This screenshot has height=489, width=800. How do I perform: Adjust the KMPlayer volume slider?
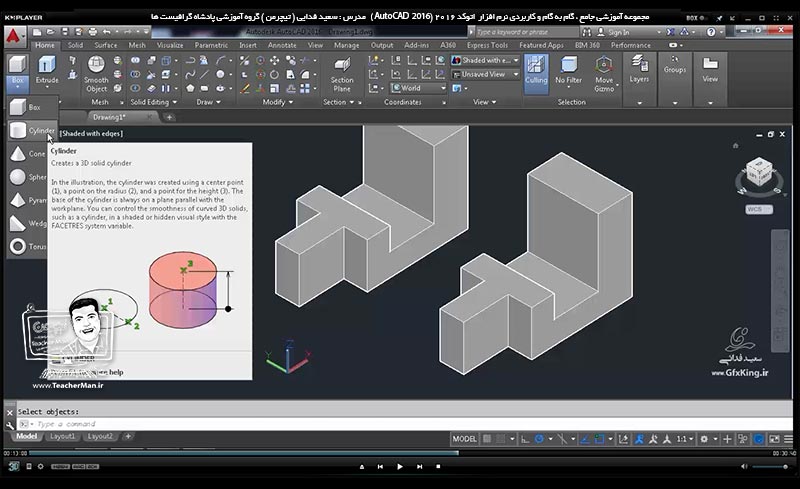tap(770, 467)
